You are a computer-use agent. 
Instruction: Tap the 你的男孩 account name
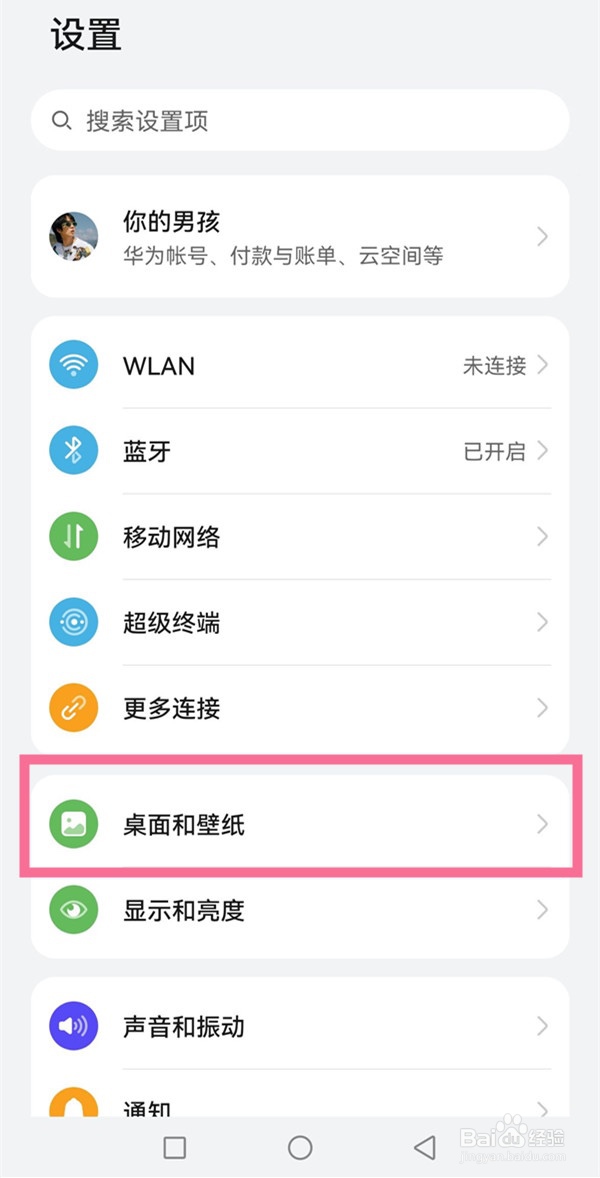click(x=171, y=222)
